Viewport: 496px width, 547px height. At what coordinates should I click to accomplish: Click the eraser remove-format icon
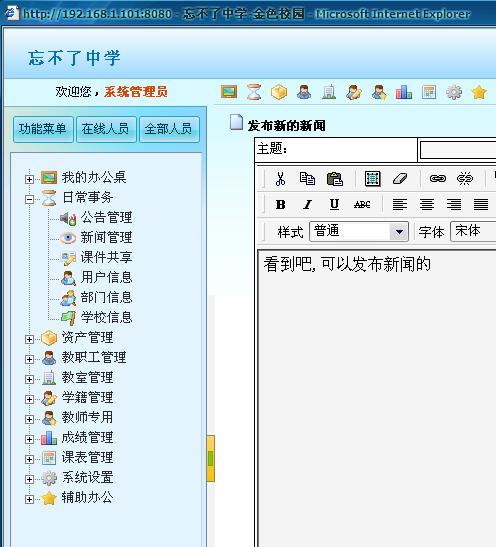(x=400, y=179)
